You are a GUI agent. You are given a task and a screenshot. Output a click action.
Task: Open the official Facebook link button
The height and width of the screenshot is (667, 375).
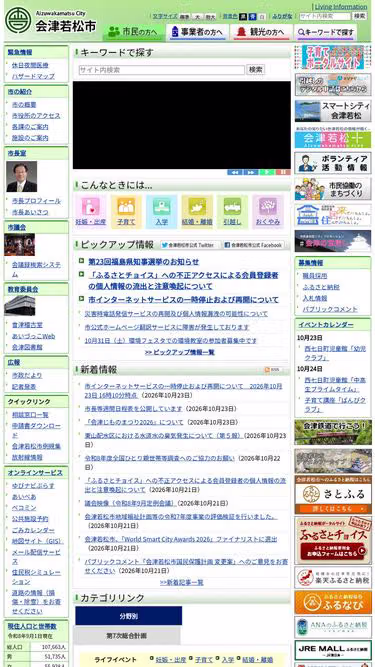(253, 245)
